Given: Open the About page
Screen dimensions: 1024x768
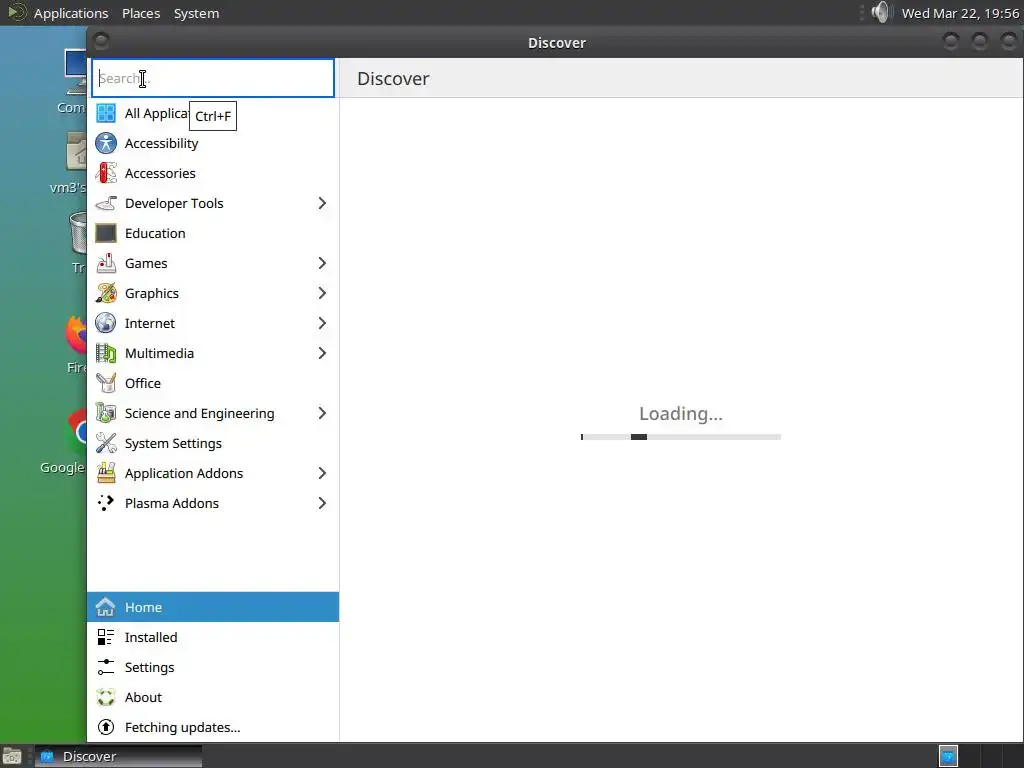Looking at the screenshot, I should [x=213, y=698].
